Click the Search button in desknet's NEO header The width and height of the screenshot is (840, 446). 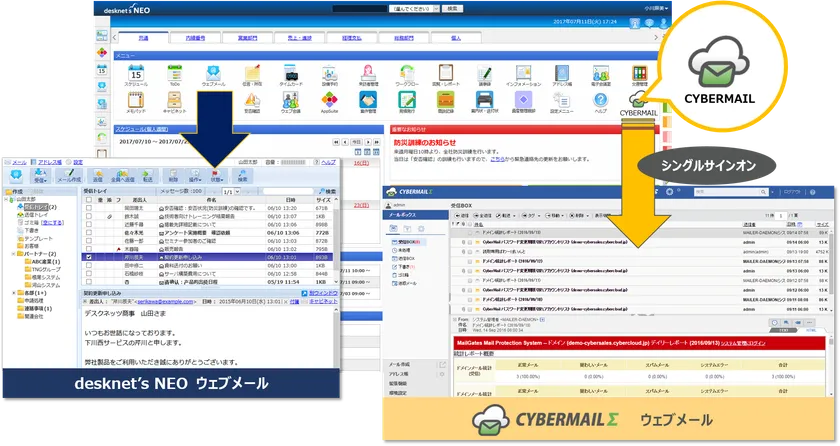[452, 9]
